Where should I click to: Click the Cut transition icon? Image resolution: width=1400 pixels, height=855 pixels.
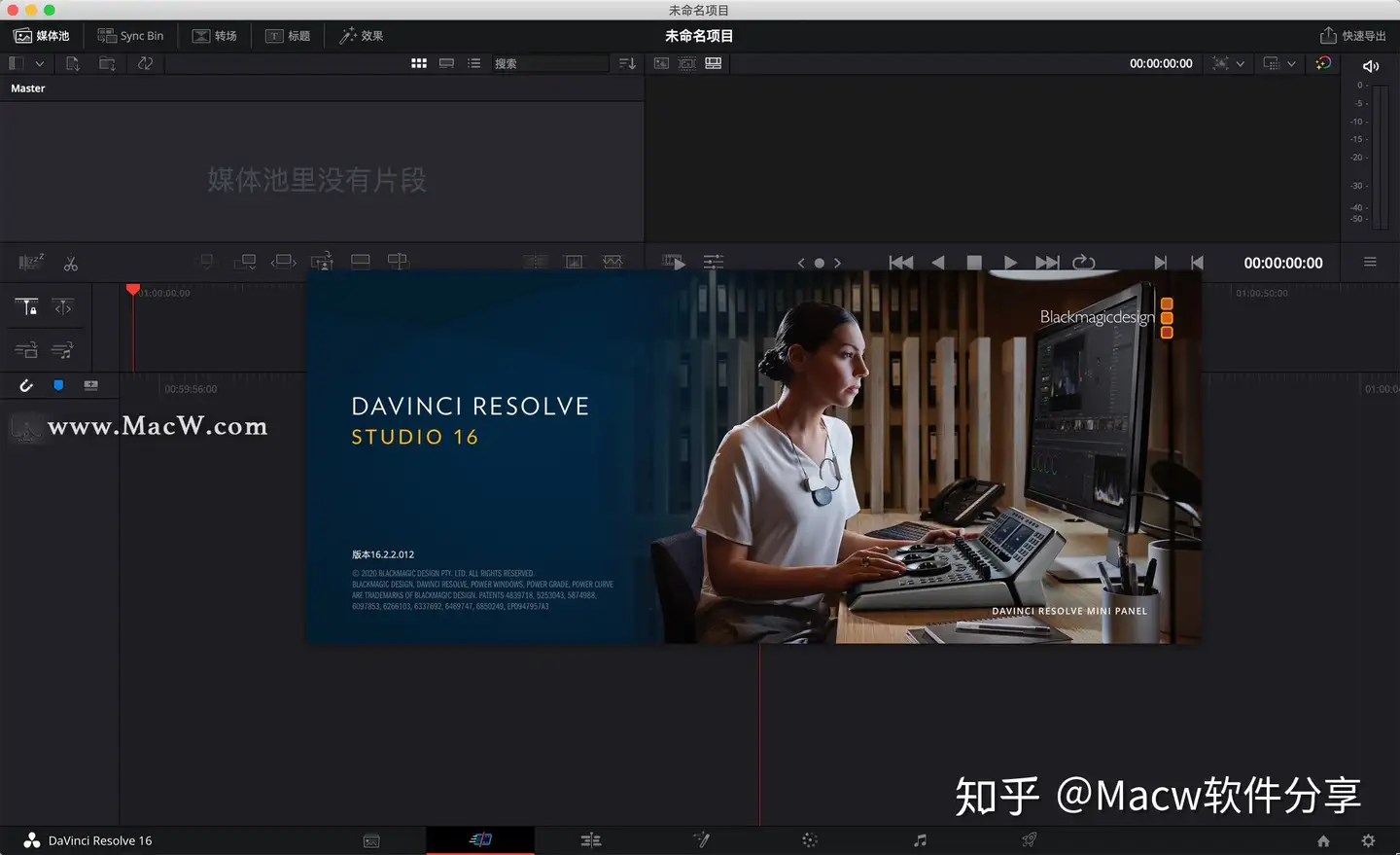[535, 262]
